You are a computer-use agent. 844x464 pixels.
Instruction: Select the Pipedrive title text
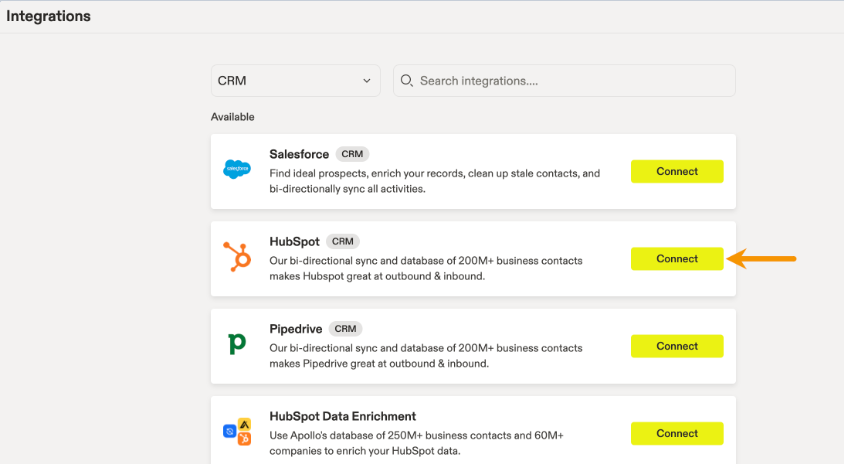click(296, 329)
